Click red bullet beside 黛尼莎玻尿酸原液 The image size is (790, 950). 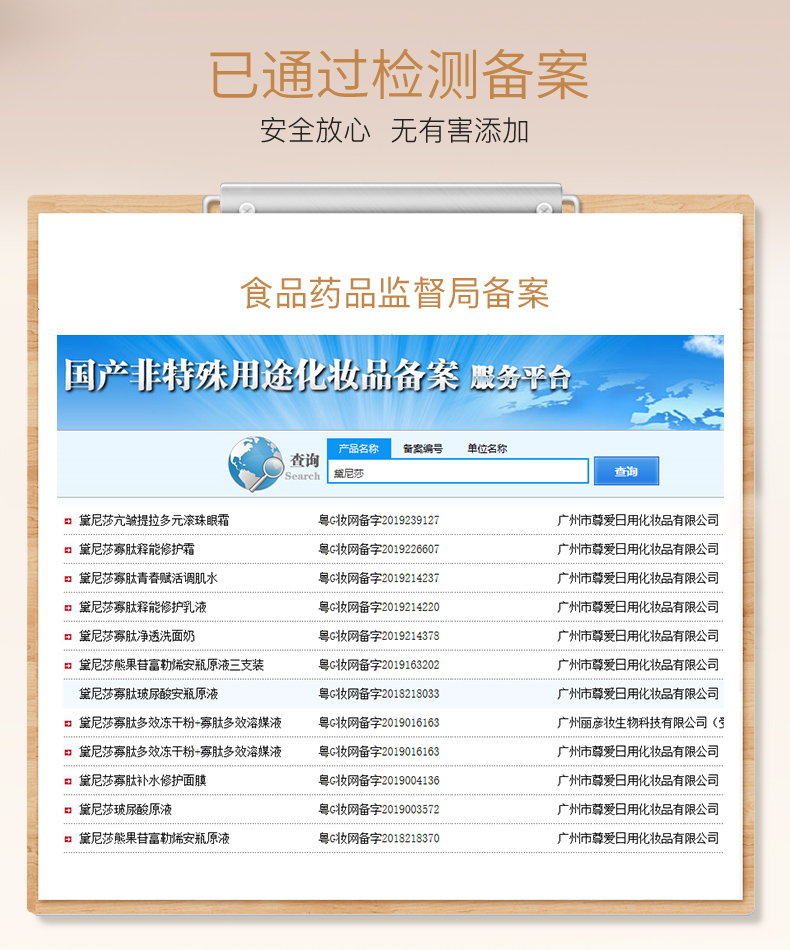click(x=68, y=810)
